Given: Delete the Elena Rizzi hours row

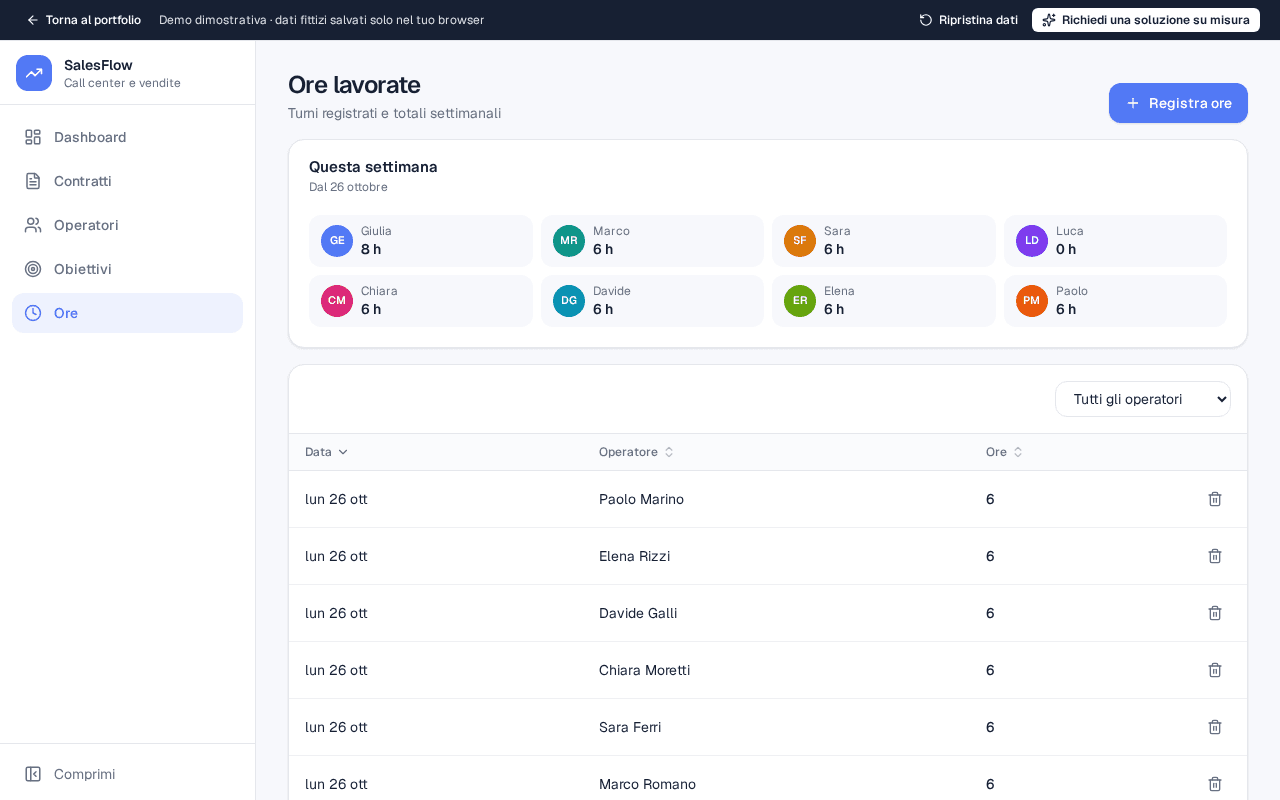Looking at the screenshot, I should pyautogui.click(x=1215, y=556).
